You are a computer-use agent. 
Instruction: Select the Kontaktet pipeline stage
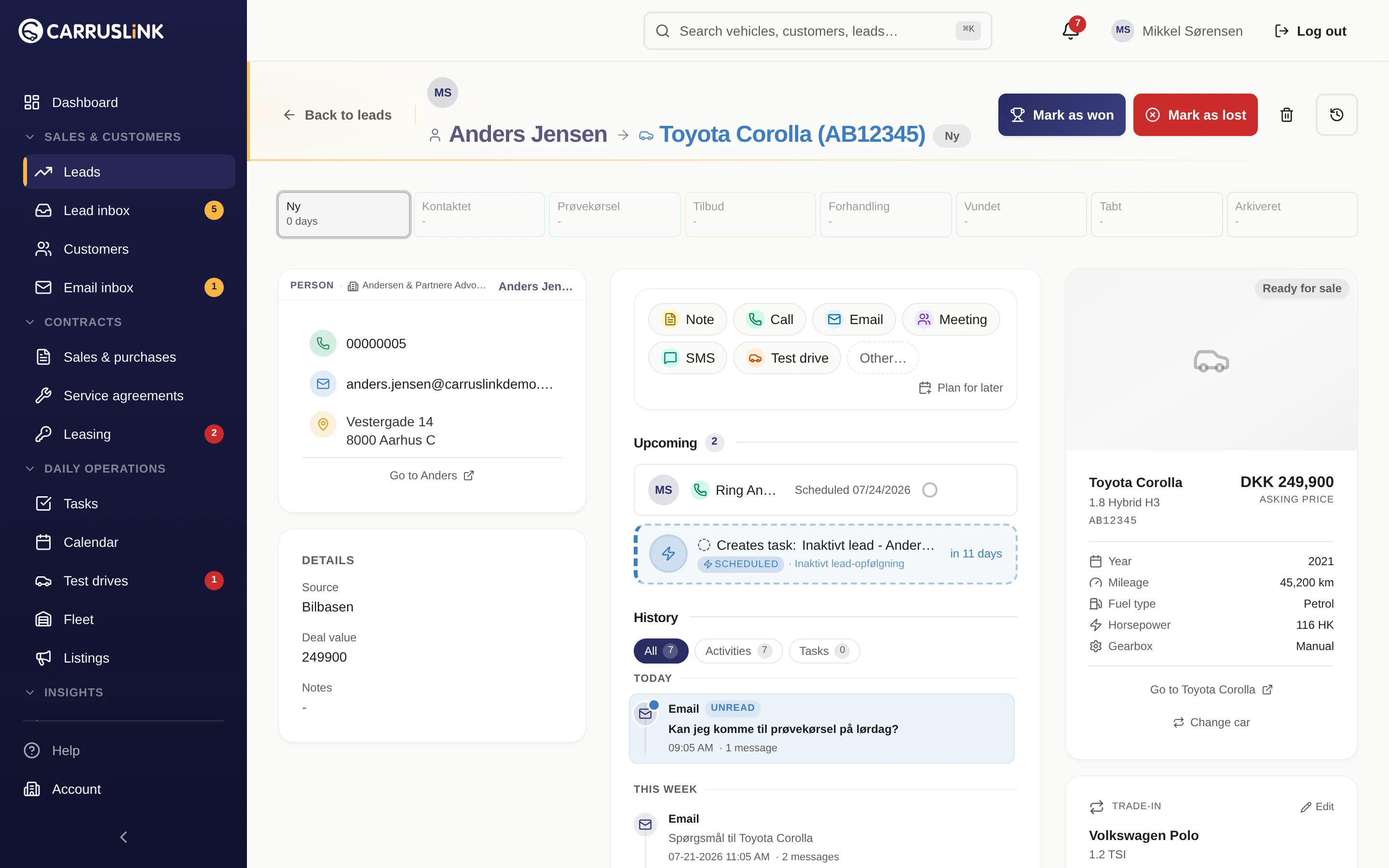point(479,214)
